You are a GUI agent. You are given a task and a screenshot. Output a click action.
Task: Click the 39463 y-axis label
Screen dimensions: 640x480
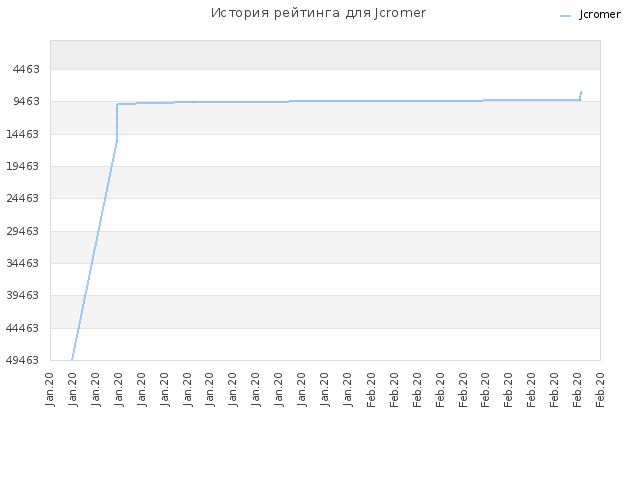click(x=22, y=295)
